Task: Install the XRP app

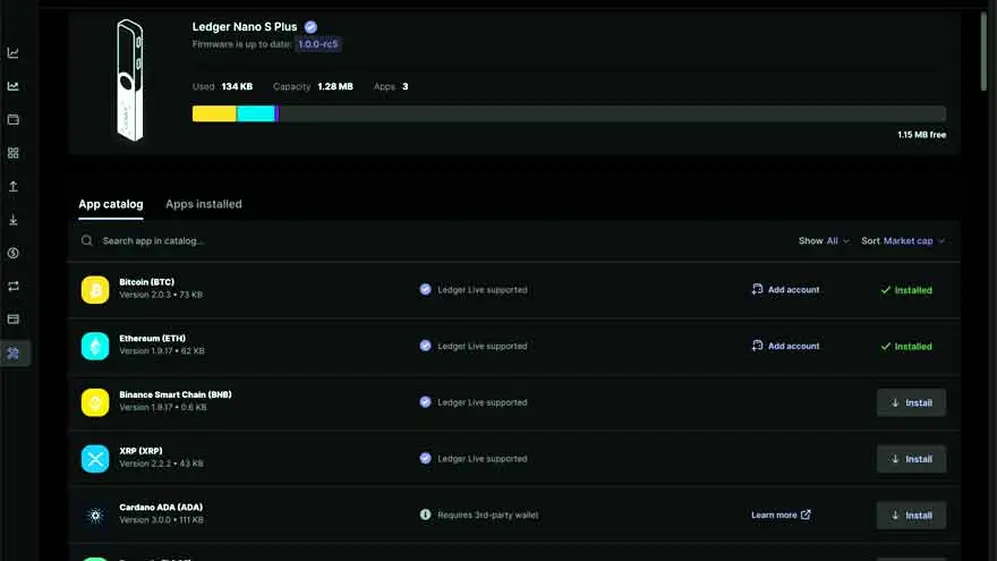Action: [x=911, y=459]
